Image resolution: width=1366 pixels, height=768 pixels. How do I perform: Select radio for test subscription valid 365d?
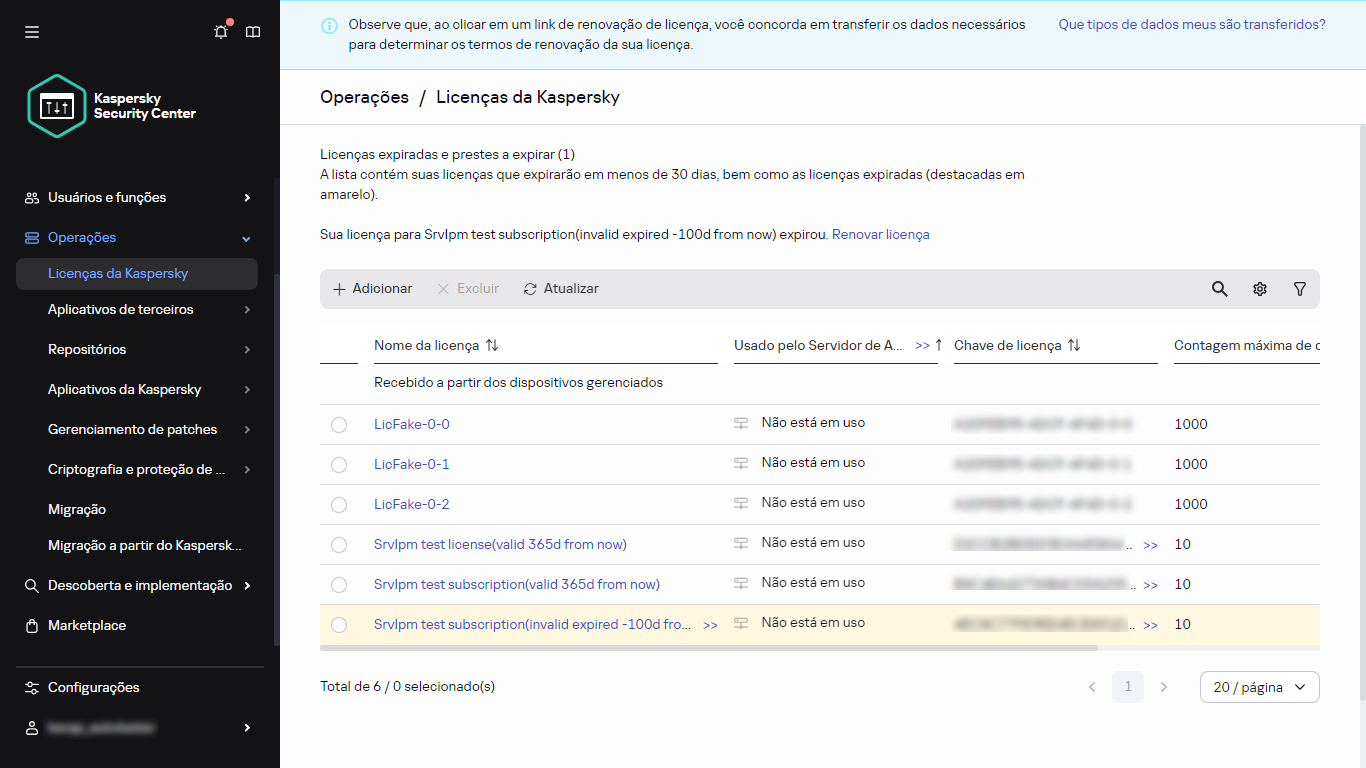coord(339,585)
